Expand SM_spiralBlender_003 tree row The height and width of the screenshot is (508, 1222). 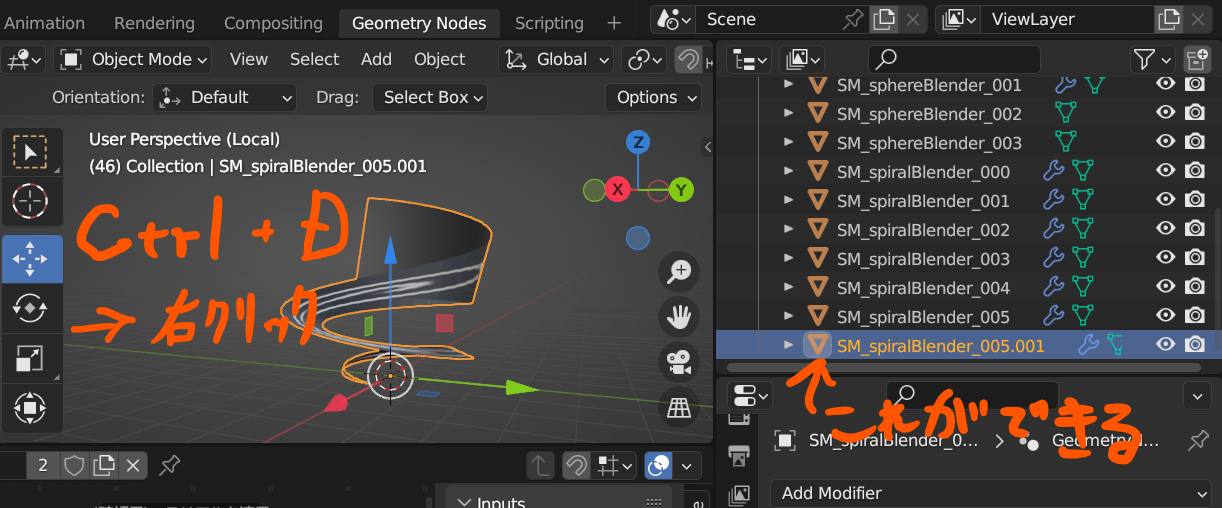point(789,259)
